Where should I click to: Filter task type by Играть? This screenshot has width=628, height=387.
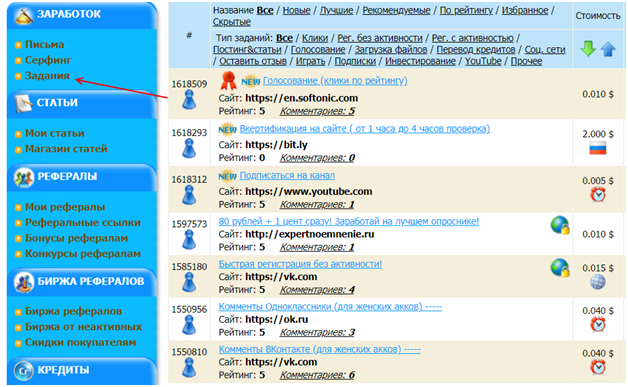pyautogui.click(x=310, y=61)
